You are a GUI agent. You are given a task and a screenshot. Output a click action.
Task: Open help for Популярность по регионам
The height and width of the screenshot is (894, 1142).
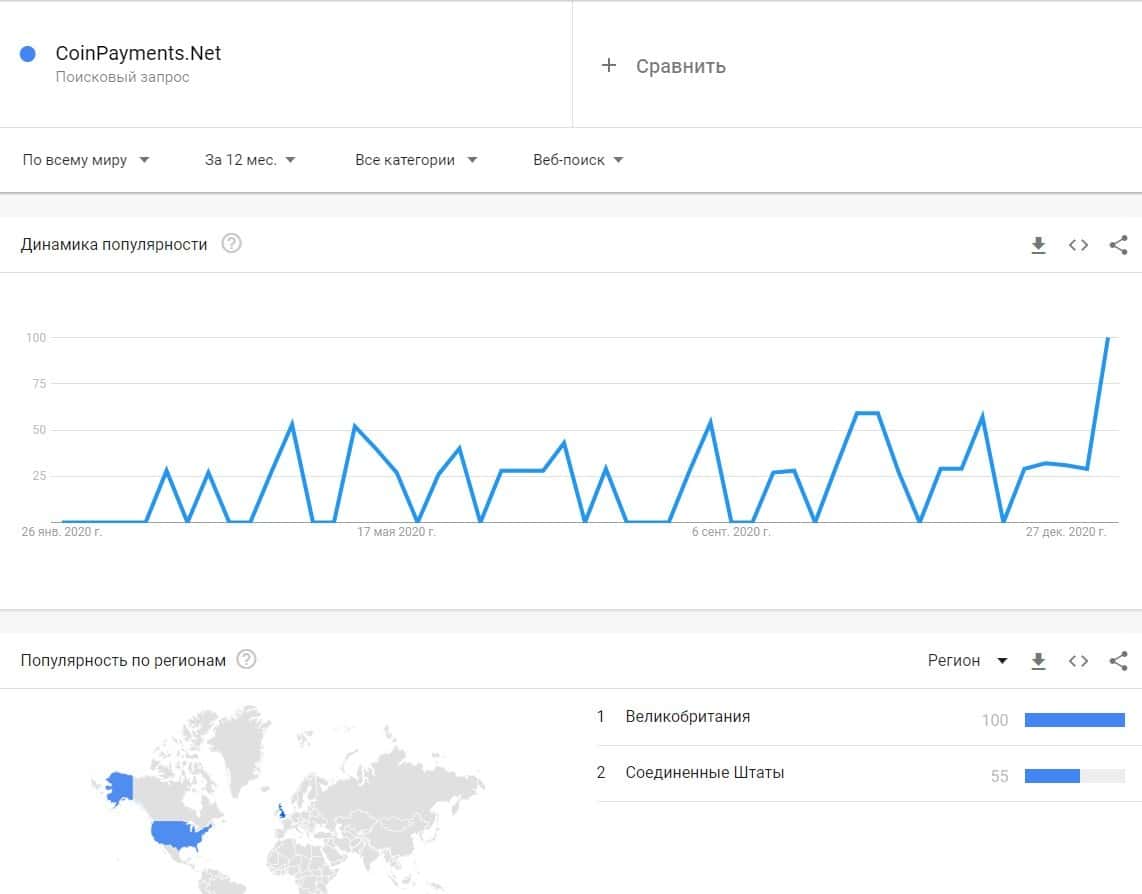tap(246, 660)
